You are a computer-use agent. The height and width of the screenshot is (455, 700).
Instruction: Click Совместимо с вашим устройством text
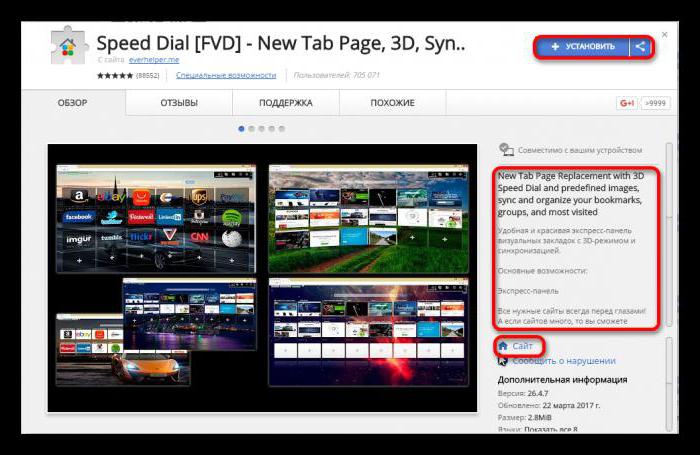[580, 150]
